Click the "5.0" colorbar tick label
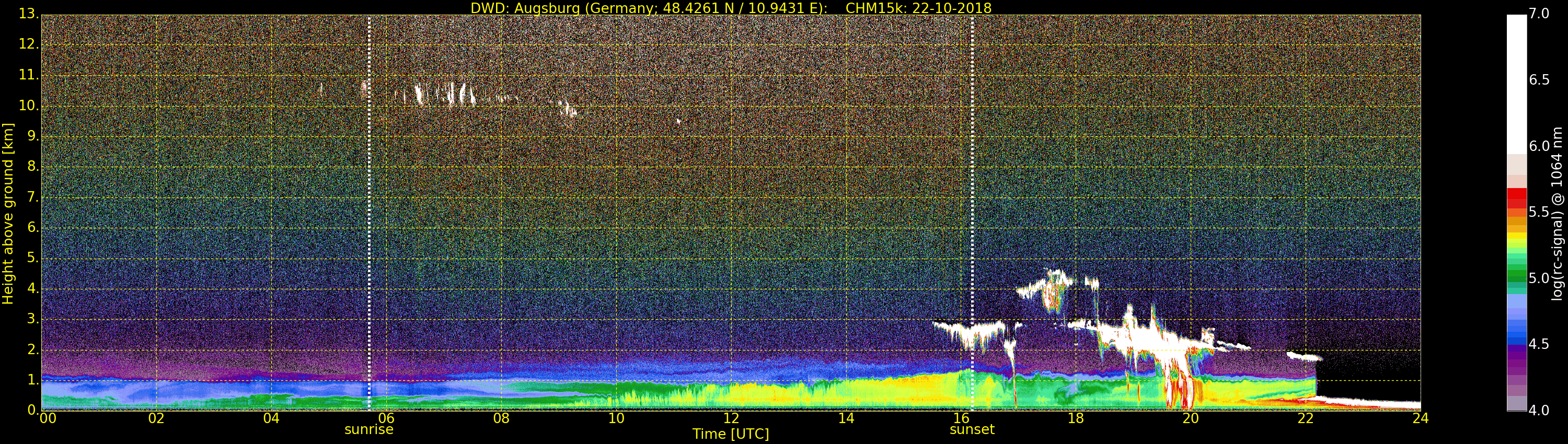Screen dimensions: 1568x444 pyautogui.click(x=1539, y=278)
